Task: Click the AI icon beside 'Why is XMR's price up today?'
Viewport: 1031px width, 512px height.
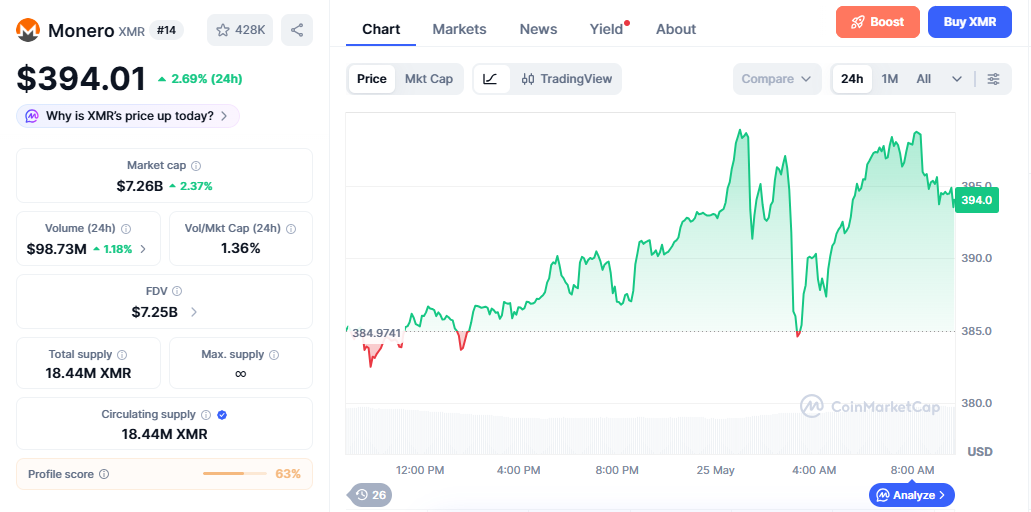Action: pos(32,116)
